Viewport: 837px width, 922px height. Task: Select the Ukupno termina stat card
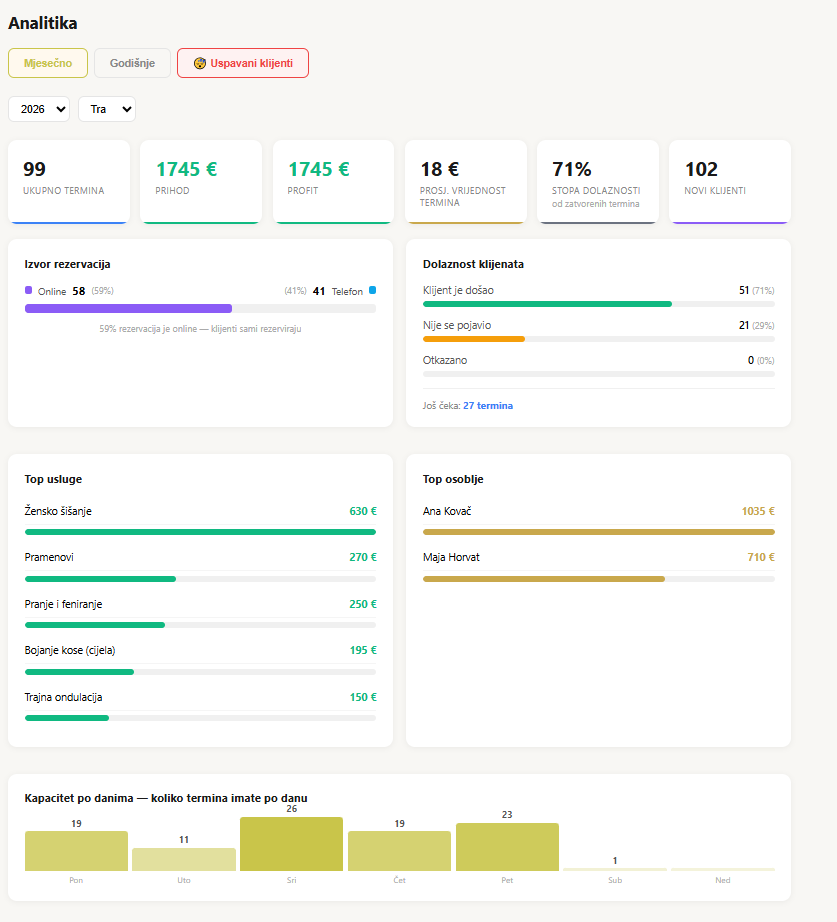[69, 180]
